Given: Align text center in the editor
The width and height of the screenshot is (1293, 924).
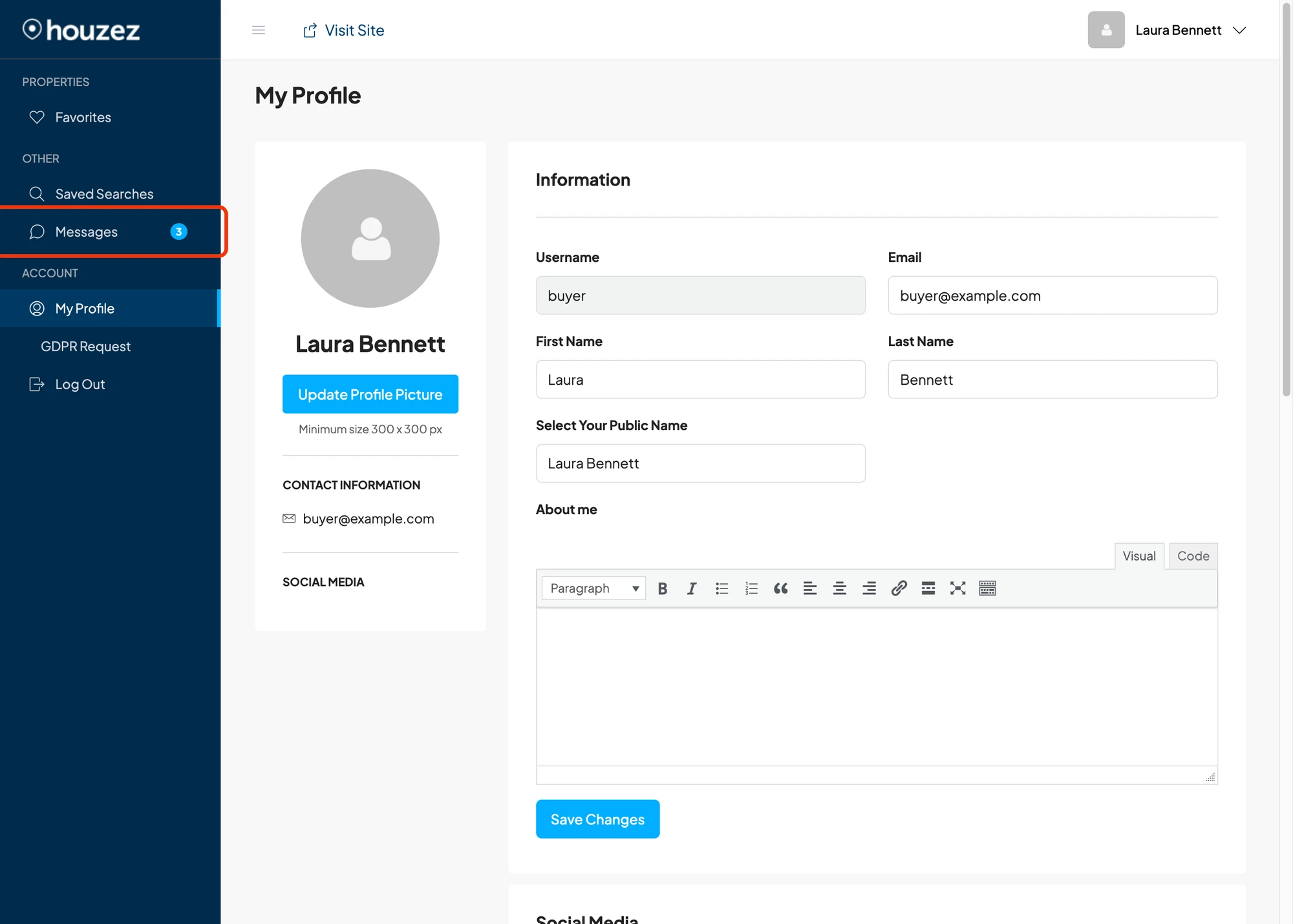Looking at the screenshot, I should tap(840, 588).
